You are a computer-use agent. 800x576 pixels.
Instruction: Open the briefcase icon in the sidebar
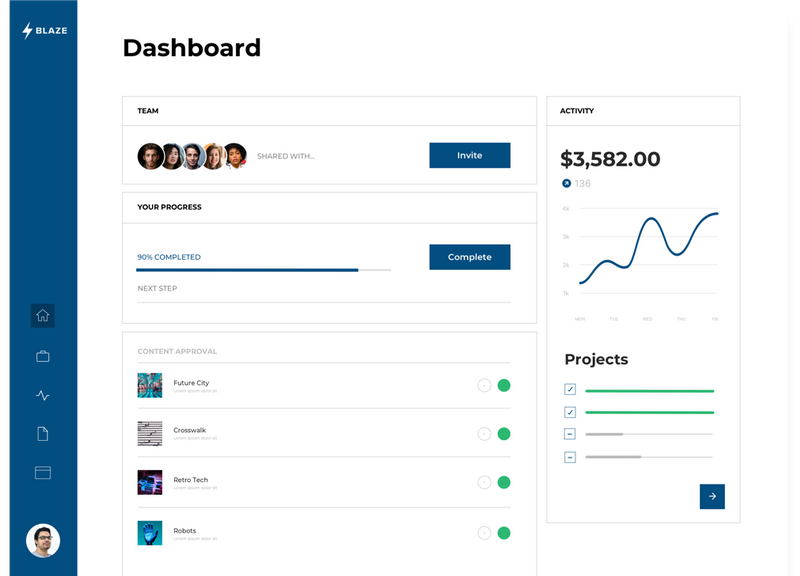[x=43, y=354]
